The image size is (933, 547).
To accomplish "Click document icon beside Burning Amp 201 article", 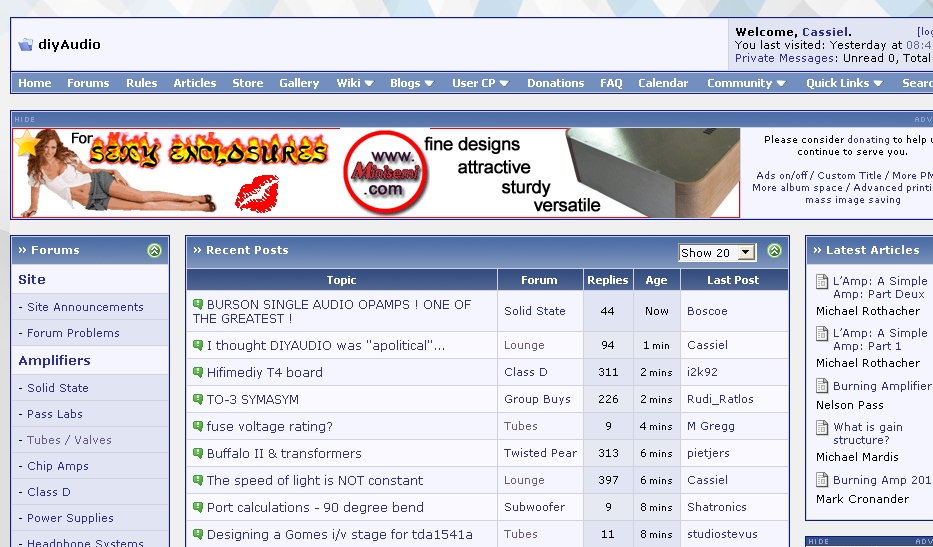I will [x=822, y=480].
